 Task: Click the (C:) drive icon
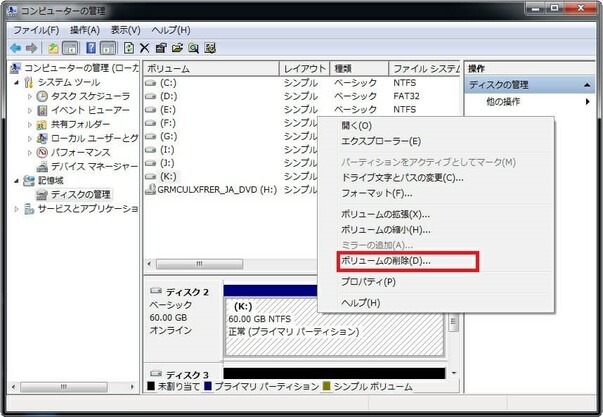(150, 83)
